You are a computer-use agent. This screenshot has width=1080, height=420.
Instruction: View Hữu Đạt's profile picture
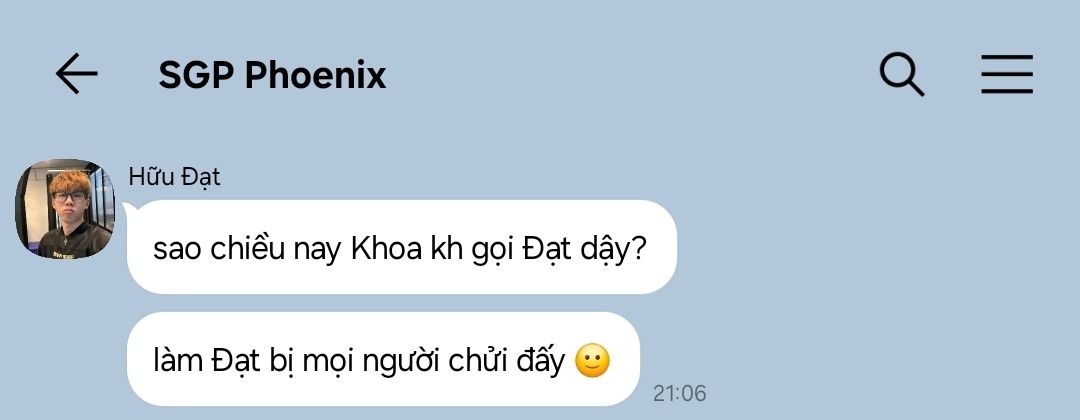pyautogui.click(x=65, y=209)
